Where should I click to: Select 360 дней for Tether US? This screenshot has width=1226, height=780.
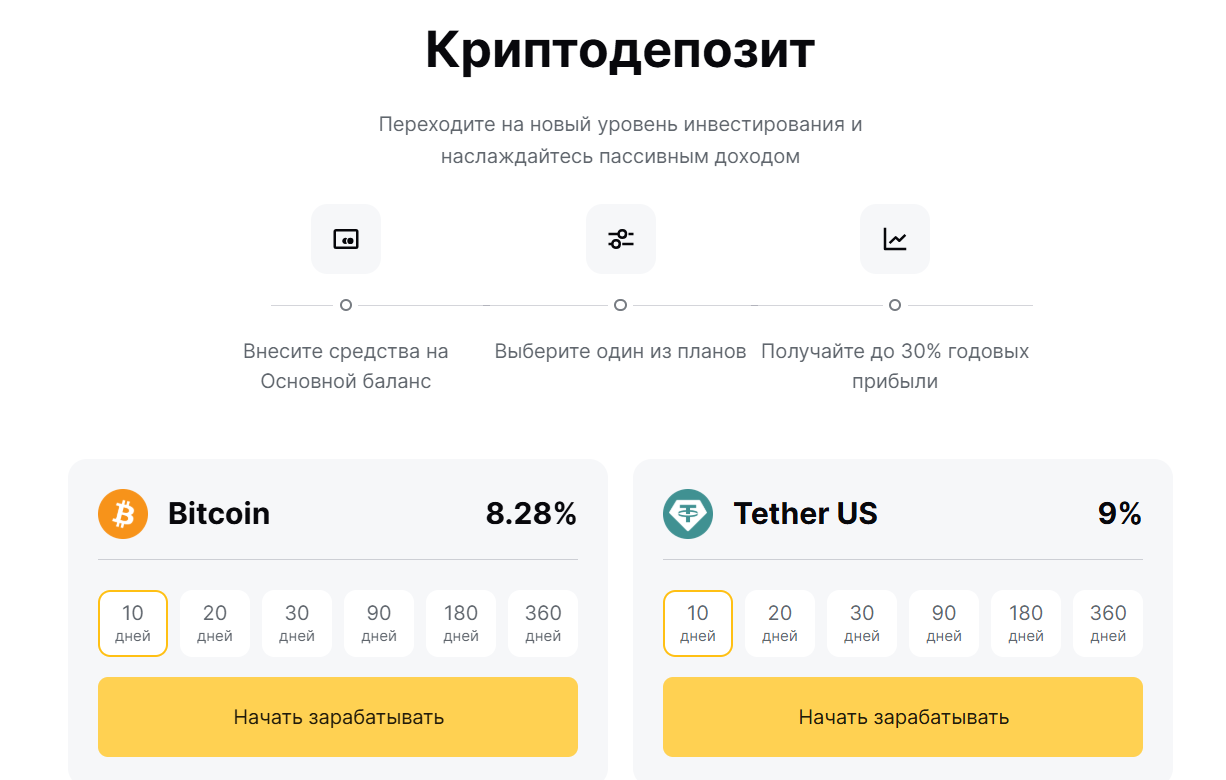(x=1107, y=622)
